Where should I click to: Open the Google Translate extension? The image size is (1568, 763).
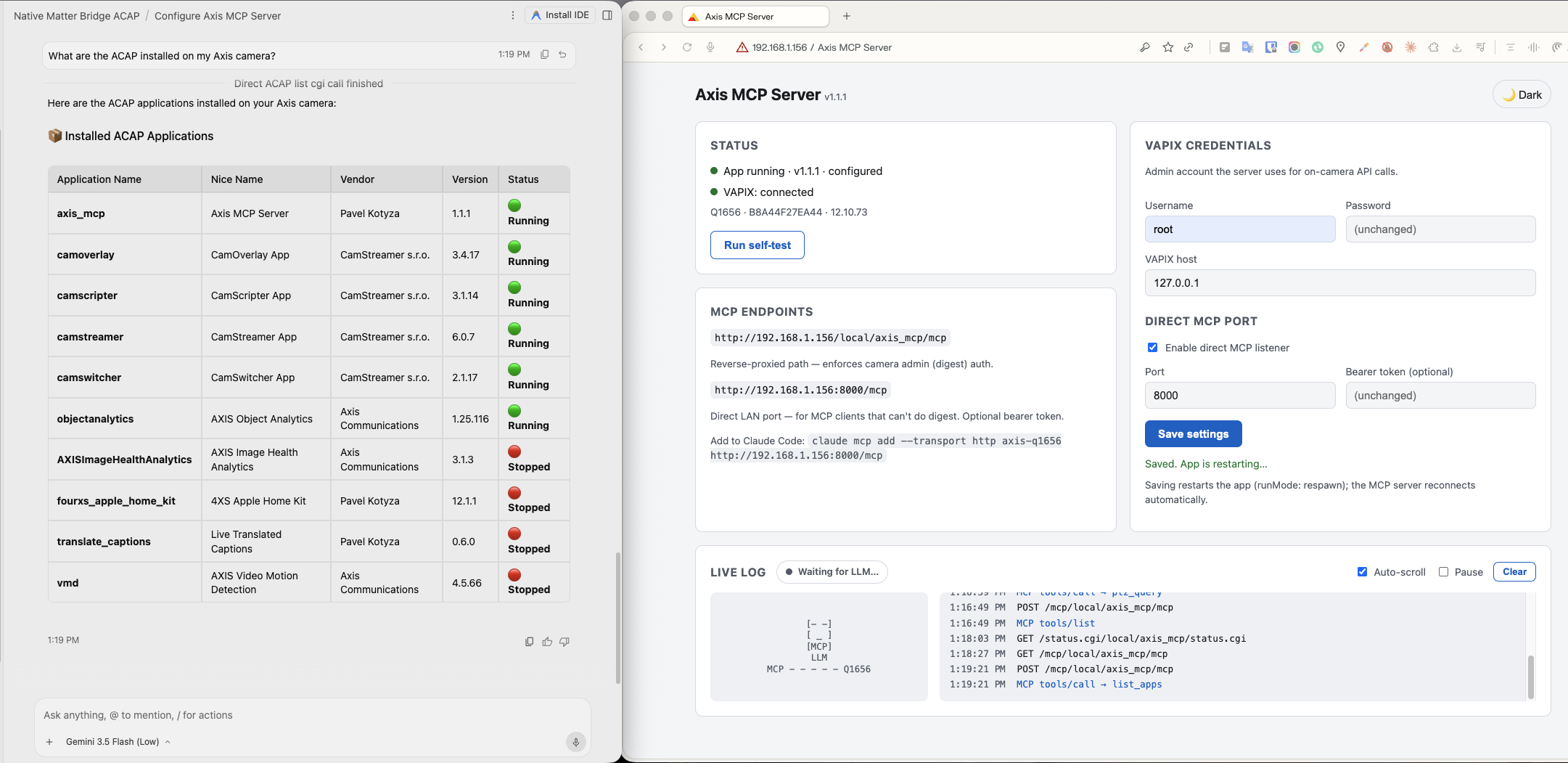coord(1248,47)
